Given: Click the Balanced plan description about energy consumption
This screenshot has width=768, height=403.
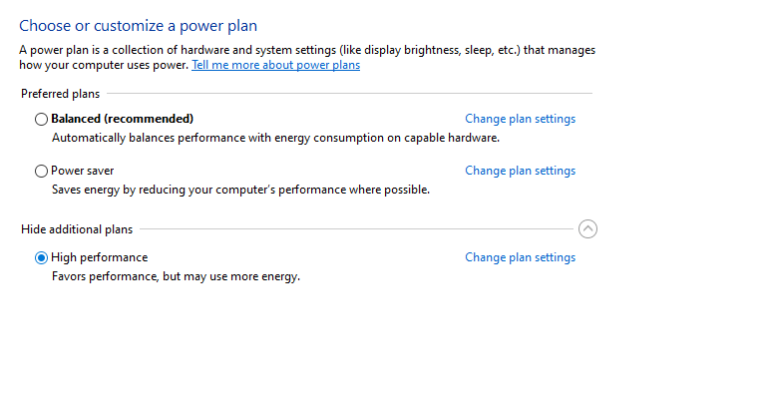Looking at the screenshot, I should point(276,138).
